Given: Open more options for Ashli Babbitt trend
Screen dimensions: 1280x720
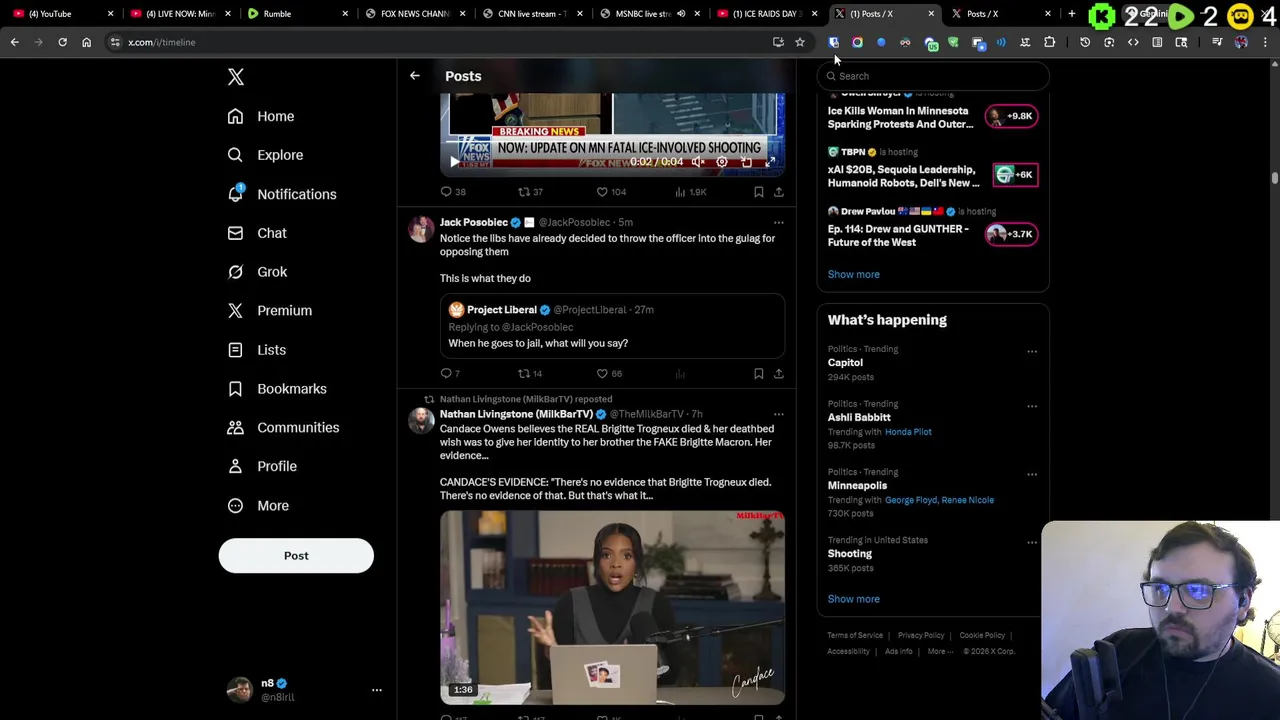Looking at the screenshot, I should click(x=1032, y=407).
